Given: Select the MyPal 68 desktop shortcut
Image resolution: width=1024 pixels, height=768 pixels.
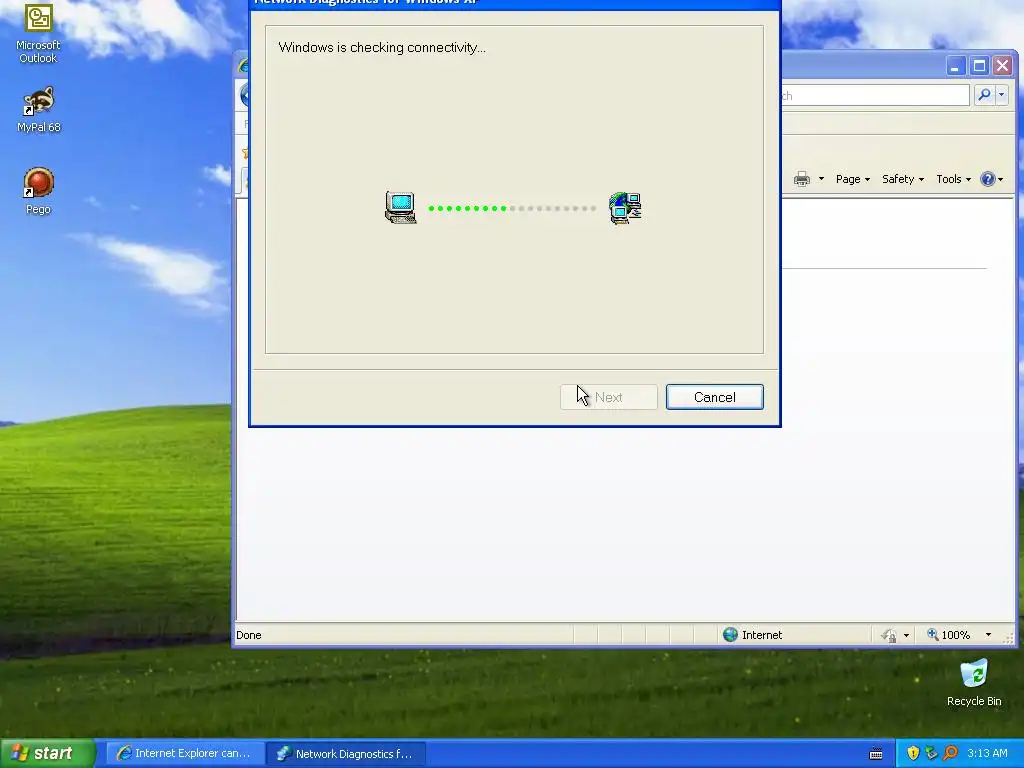Looking at the screenshot, I should [39, 110].
